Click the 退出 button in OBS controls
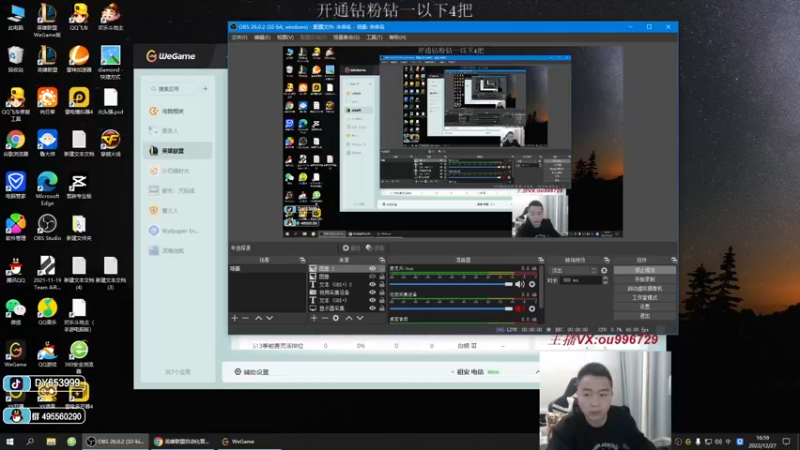 [x=645, y=316]
